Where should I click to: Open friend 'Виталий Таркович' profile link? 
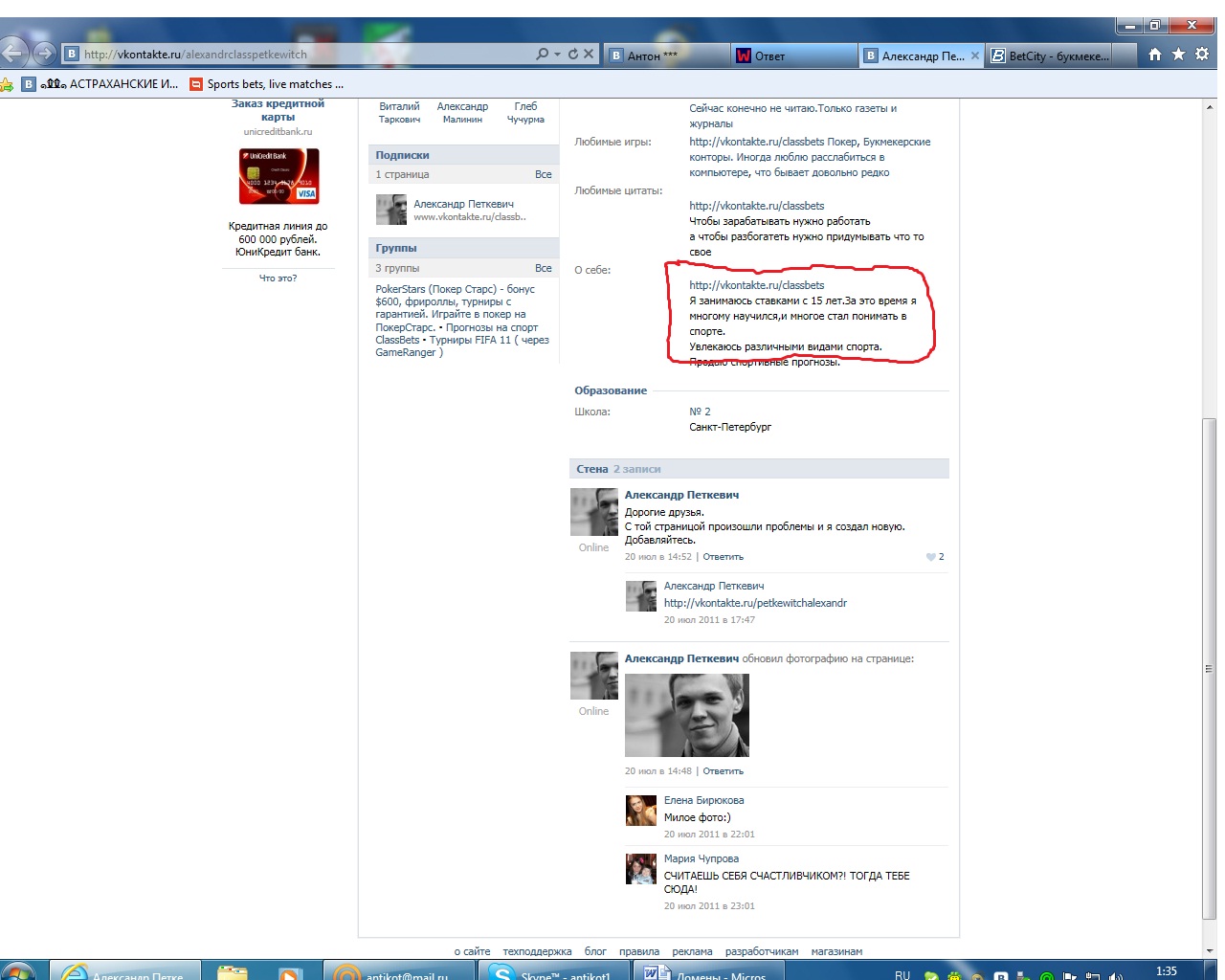click(x=399, y=113)
